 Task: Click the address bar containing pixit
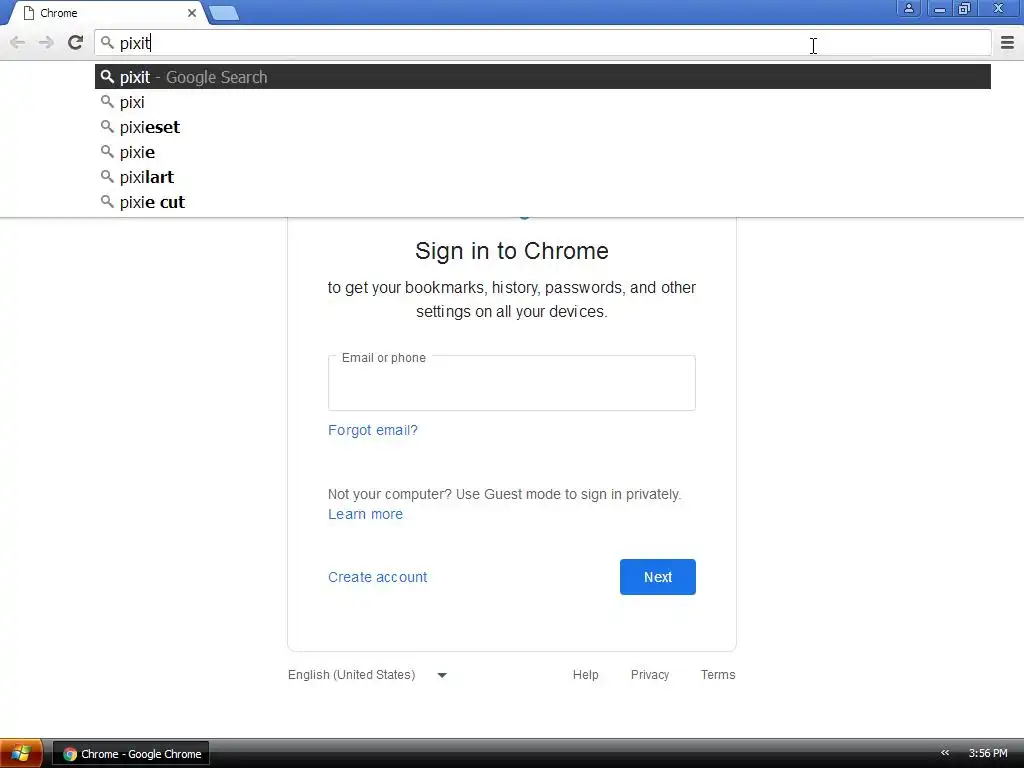pos(543,43)
